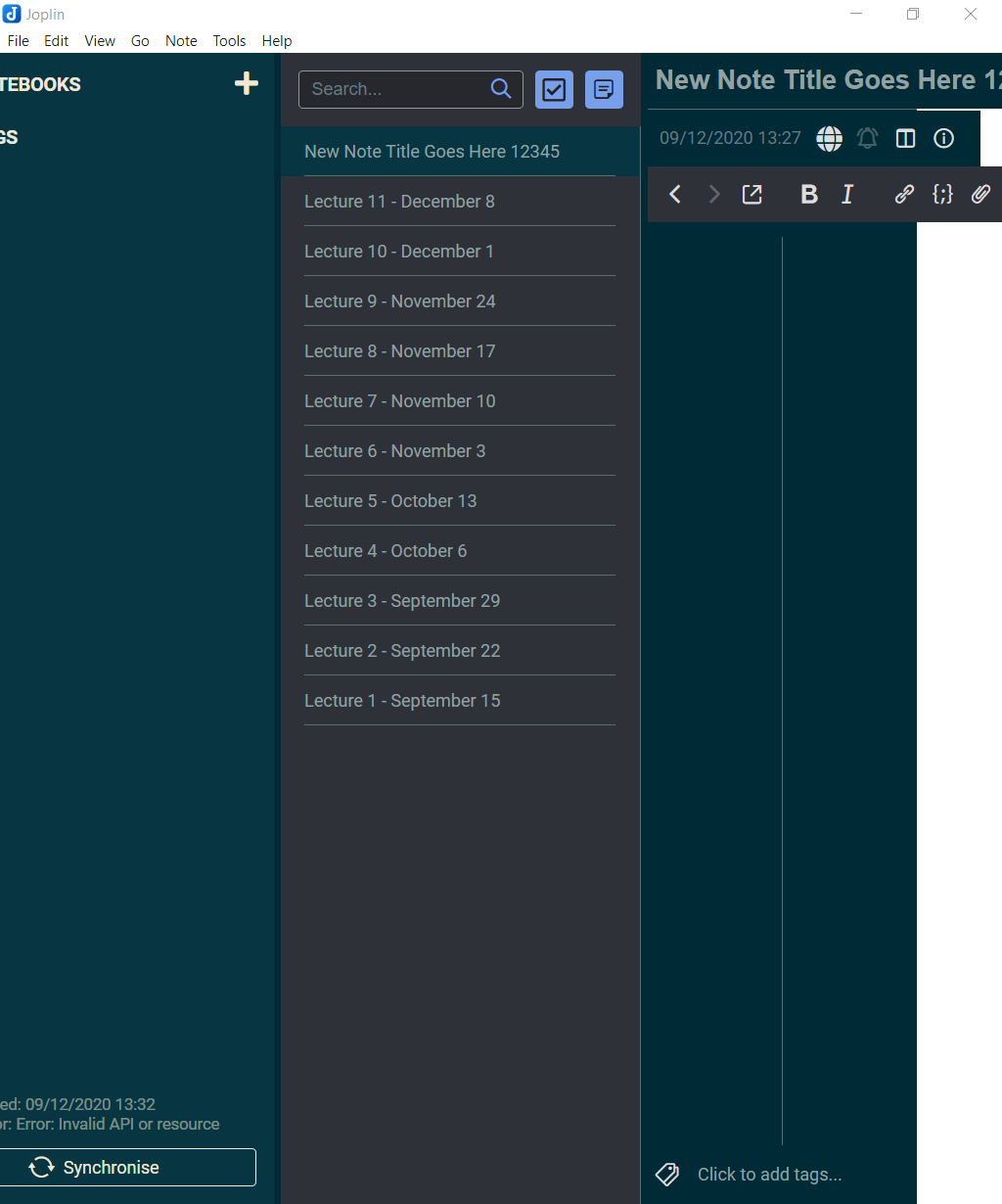Screen dimensions: 1002x1204
Task: Go back with left arrow
Action: click(x=675, y=194)
